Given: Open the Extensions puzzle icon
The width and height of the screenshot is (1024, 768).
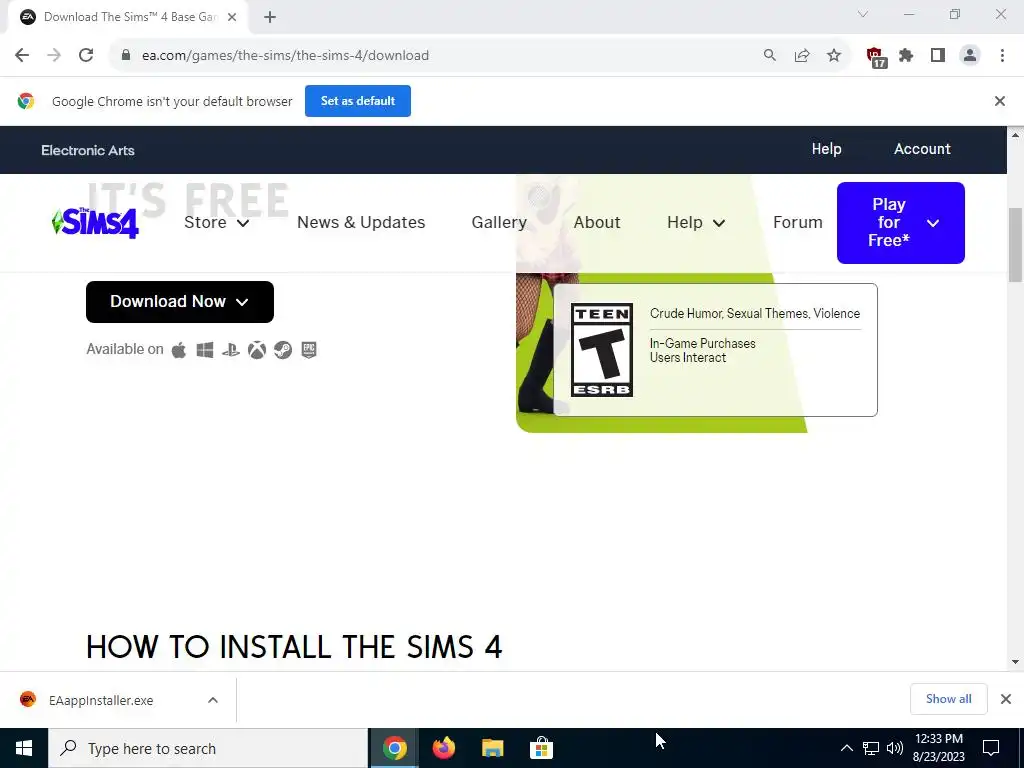Looking at the screenshot, I should (906, 56).
